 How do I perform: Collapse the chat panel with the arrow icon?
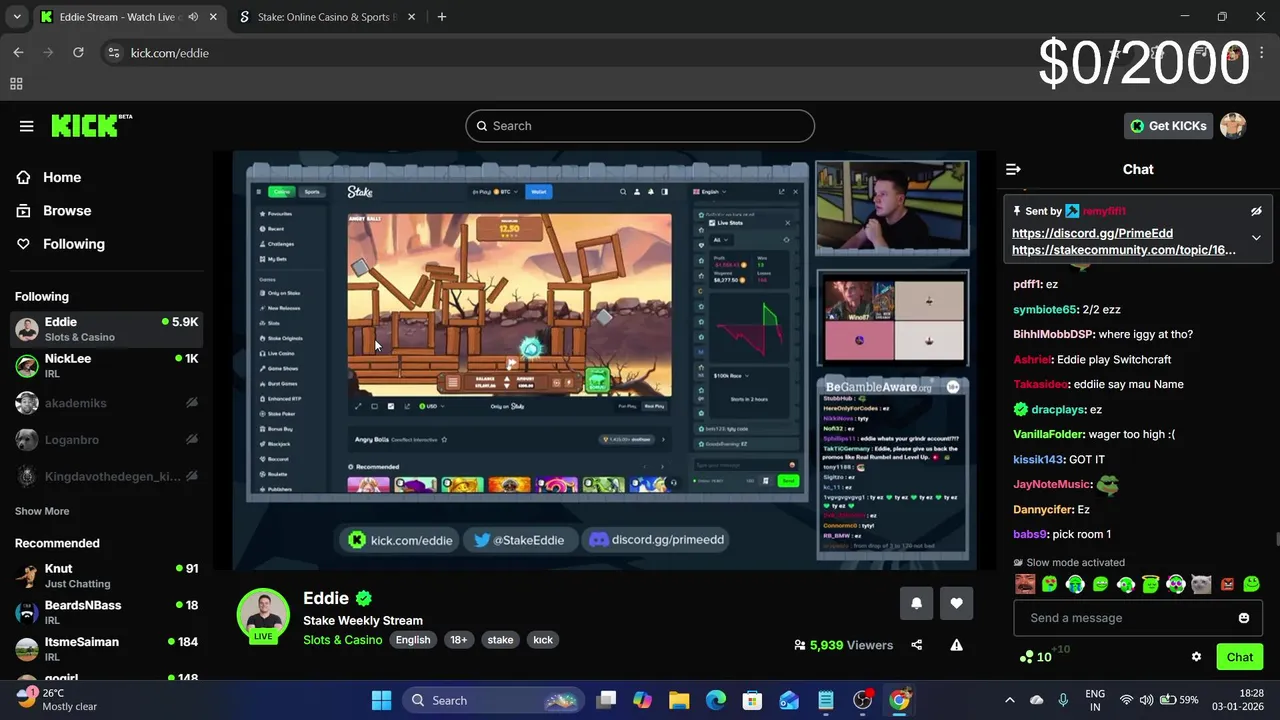point(1013,169)
